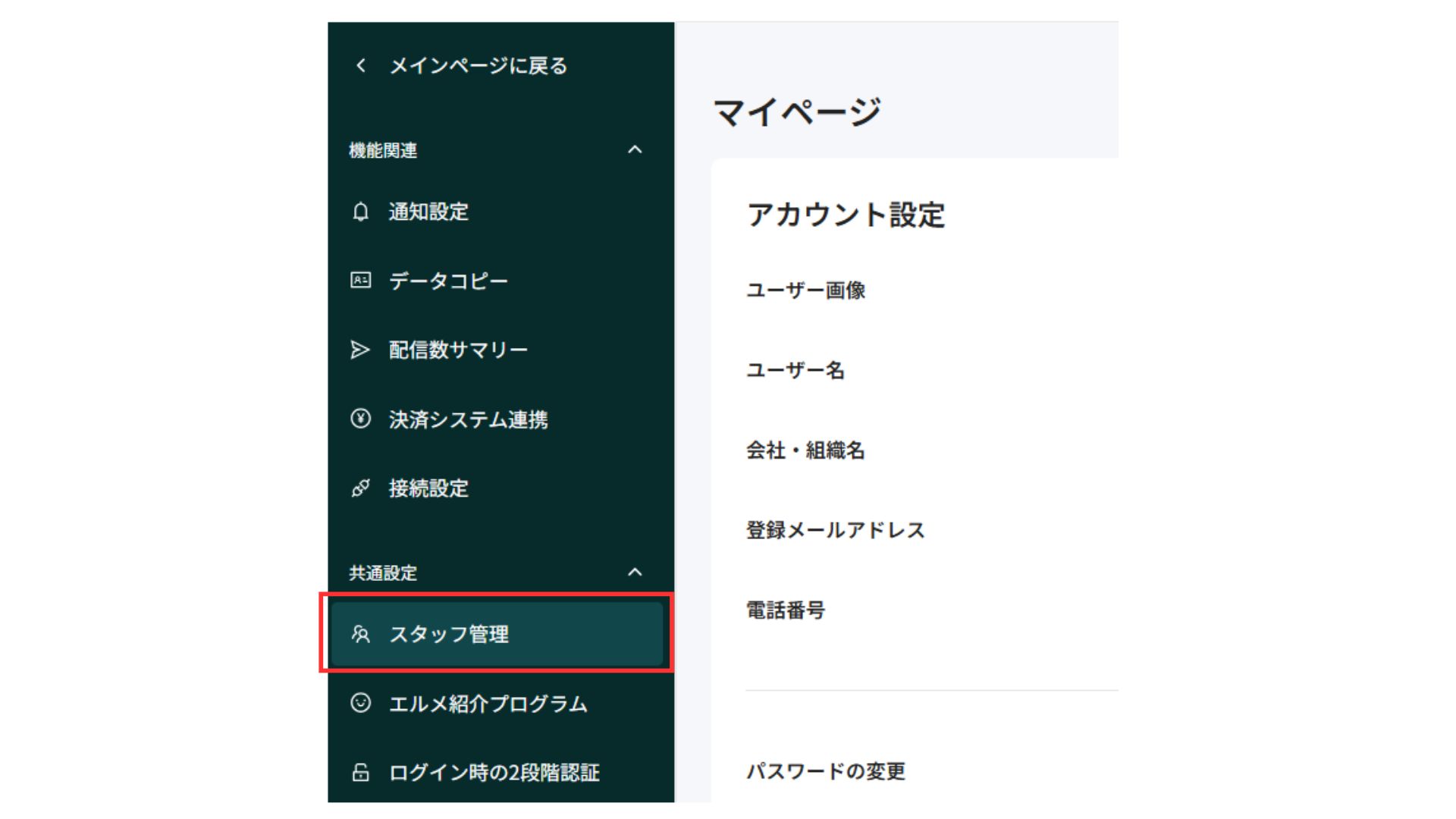The height and width of the screenshot is (819, 1456).
Task: Click the people icon for スタッフ管理
Action: pyautogui.click(x=361, y=634)
